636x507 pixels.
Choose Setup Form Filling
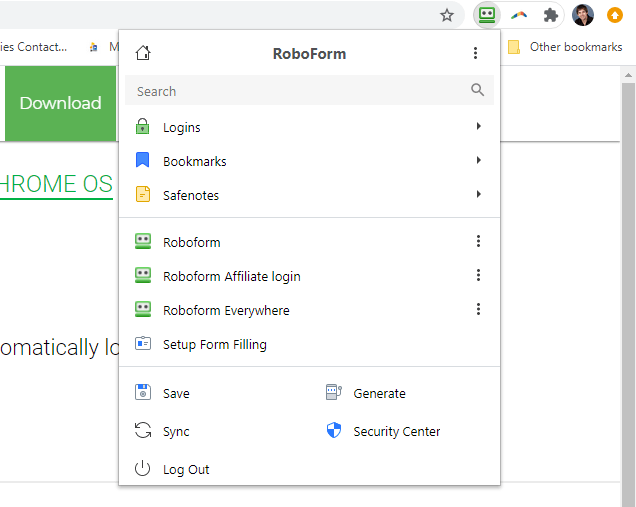(x=309, y=344)
